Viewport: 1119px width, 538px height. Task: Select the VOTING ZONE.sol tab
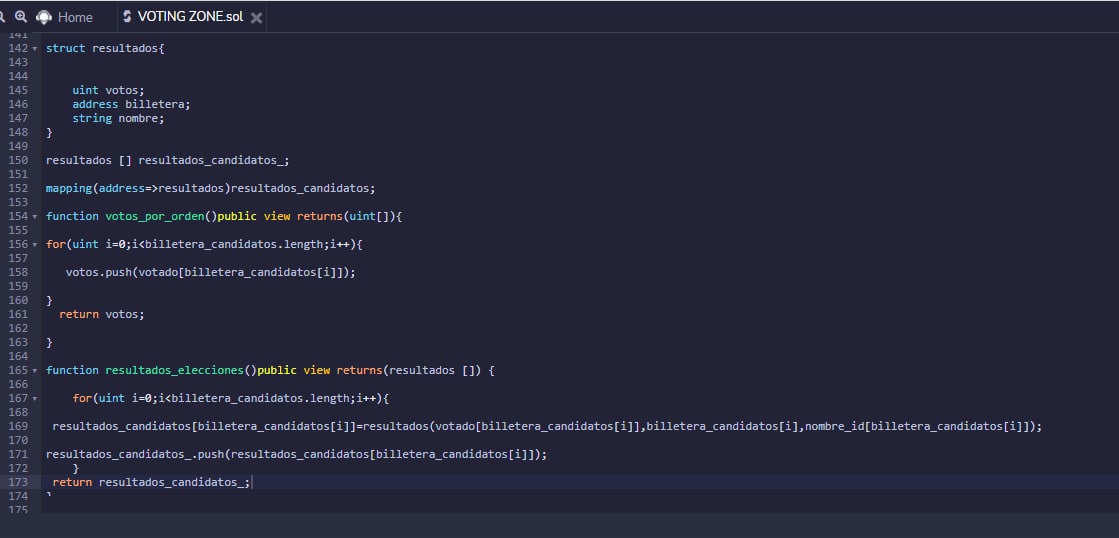pos(191,16)
